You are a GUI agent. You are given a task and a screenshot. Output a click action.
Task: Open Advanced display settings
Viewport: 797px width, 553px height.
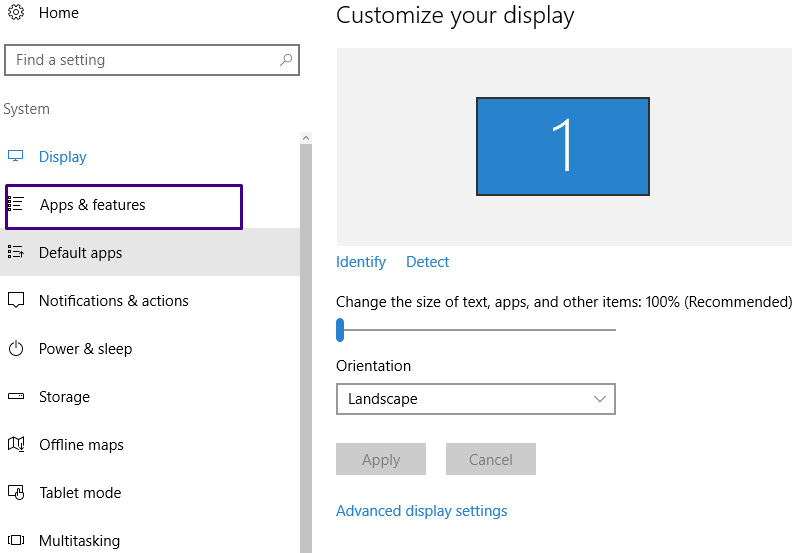click(421, 511)
